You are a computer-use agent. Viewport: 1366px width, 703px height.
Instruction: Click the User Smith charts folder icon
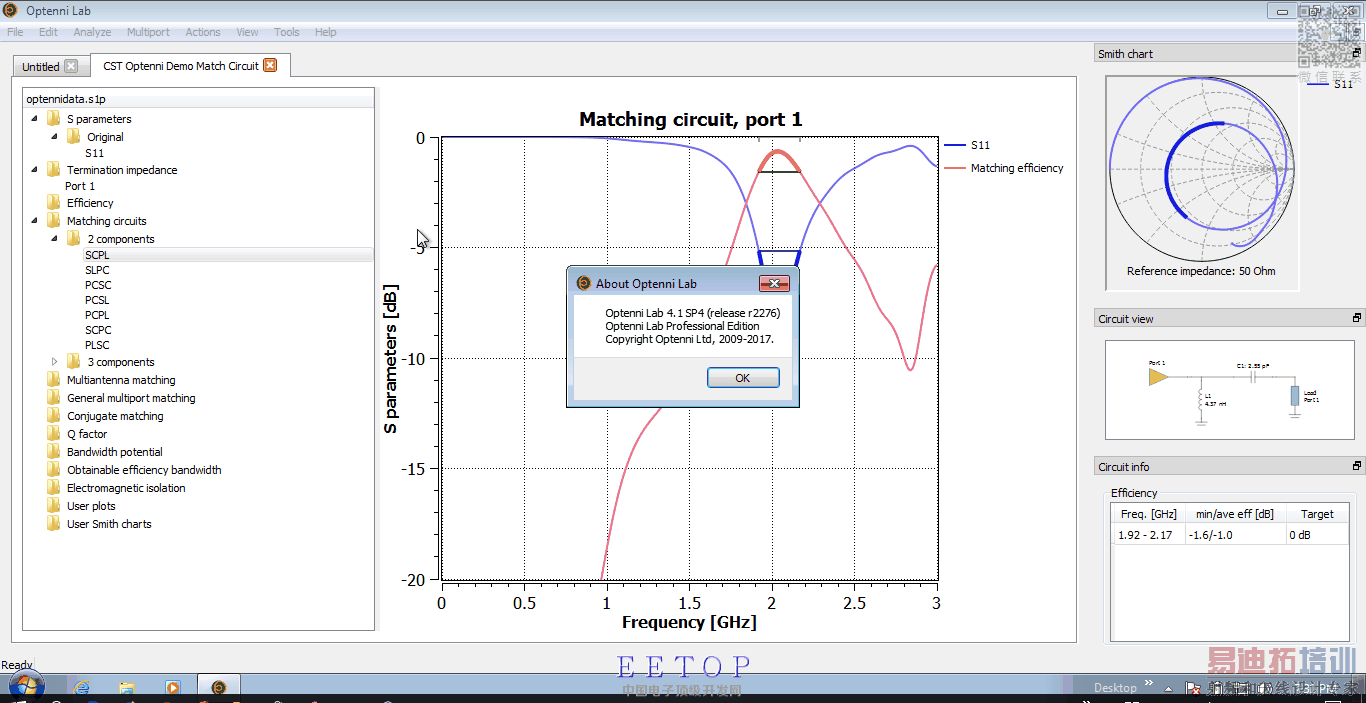(53, 524)
